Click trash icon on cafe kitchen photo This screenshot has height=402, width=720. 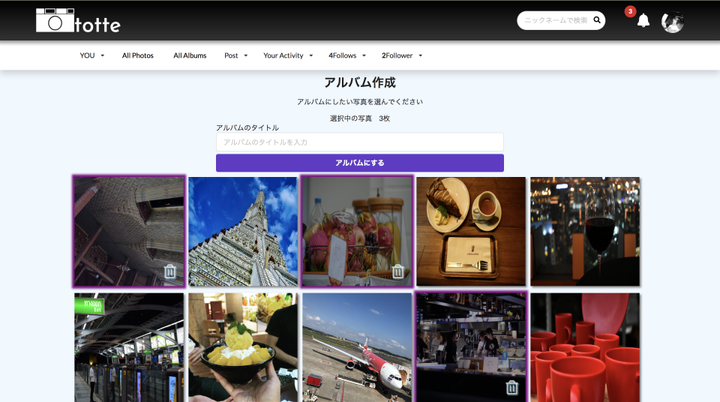pos(512,388)
